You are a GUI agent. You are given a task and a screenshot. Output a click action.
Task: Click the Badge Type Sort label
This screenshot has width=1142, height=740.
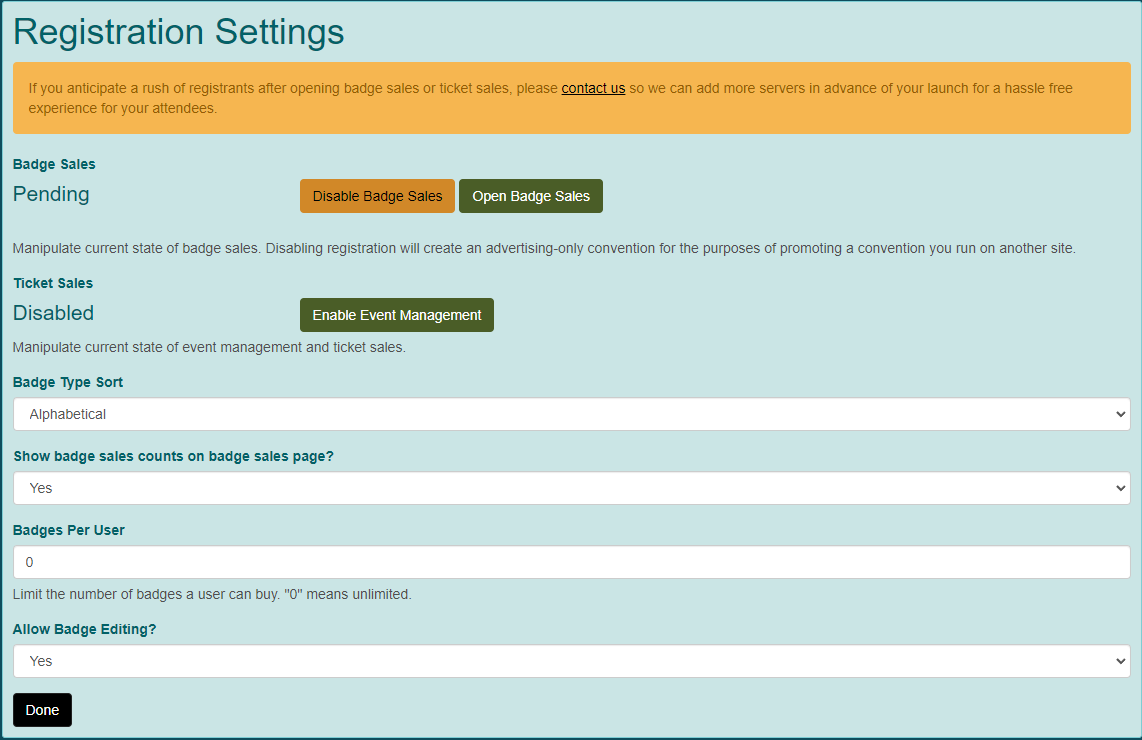coord(68,382)
